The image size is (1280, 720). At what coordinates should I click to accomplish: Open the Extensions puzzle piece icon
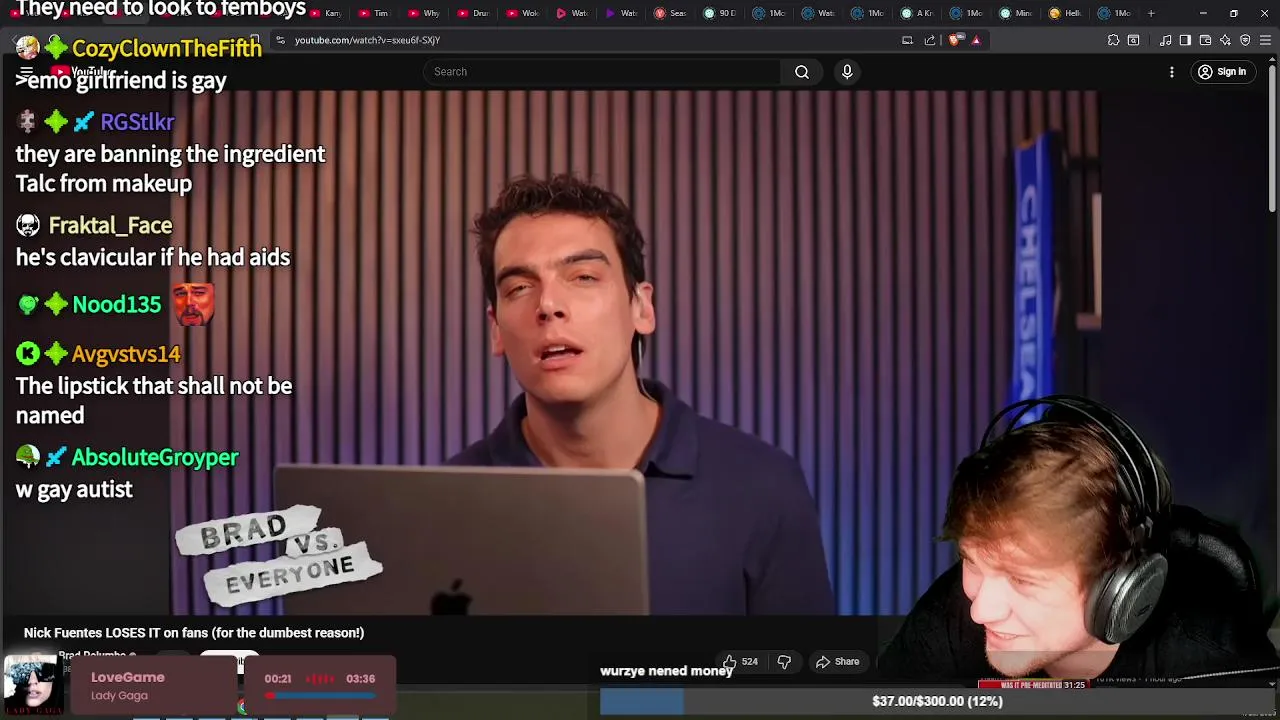1113,40
